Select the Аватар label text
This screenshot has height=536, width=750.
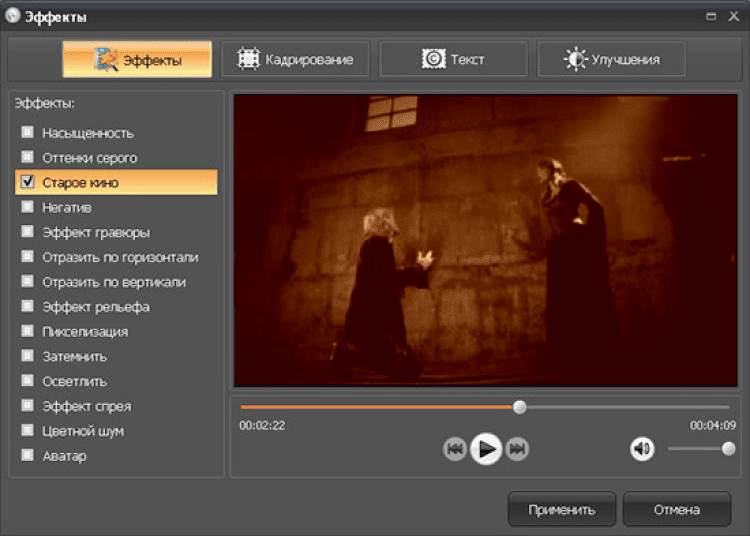click(x=65, y=456)
